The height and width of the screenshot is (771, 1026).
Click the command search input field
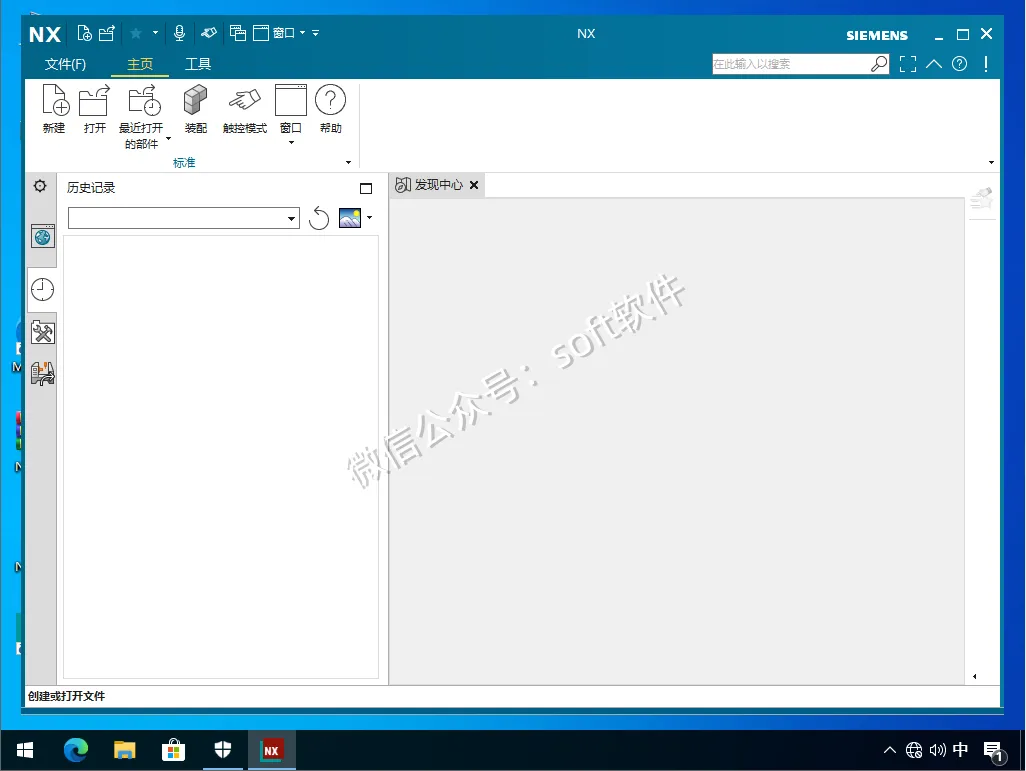coord(792,63)
